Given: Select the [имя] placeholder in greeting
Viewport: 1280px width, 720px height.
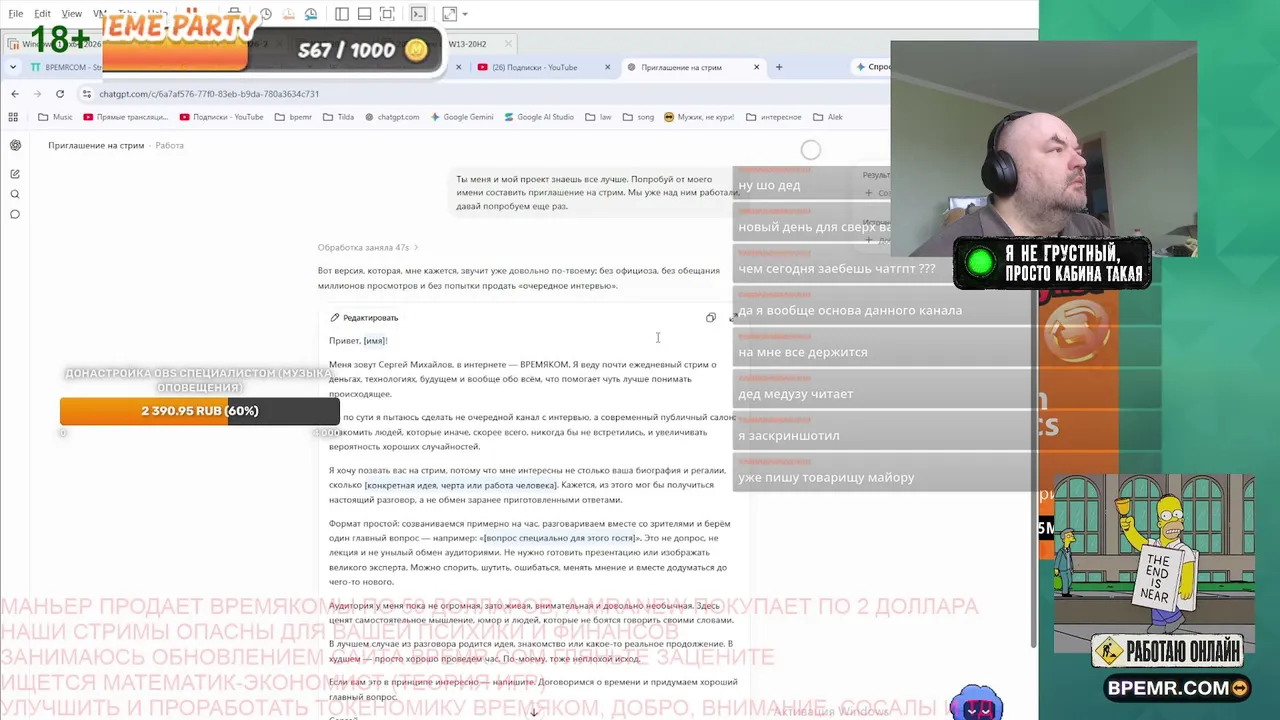Looking at the screenshot, I should click(x=374, y=341).
